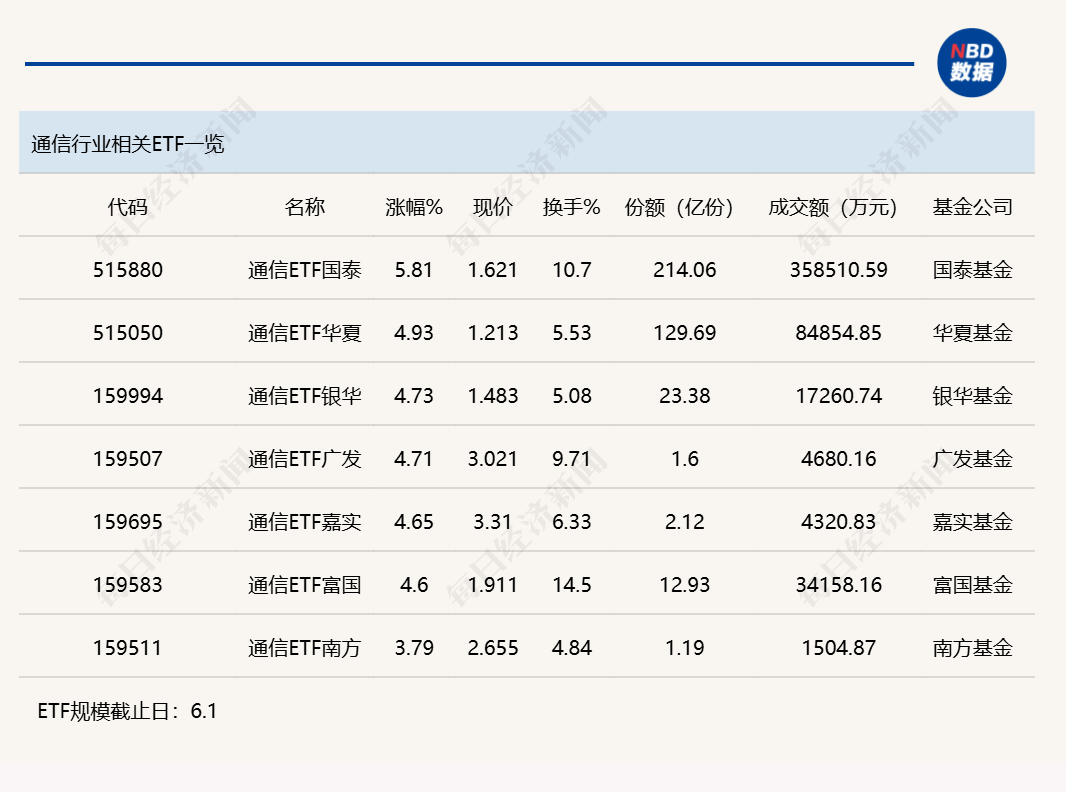Select trade amount 17260.74
This screenshot has height=792, width=1066.
(x=839, y=396)
